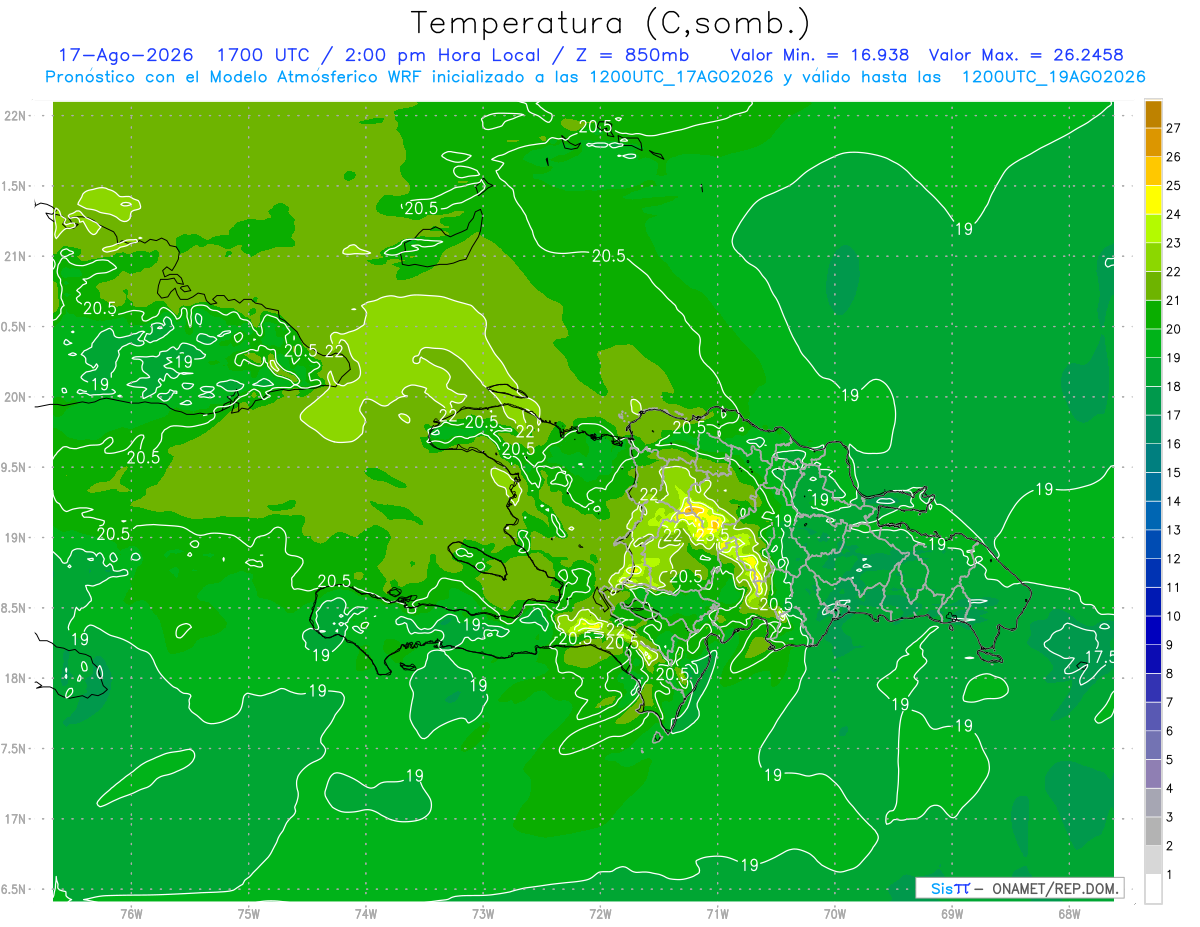
Task: Select the date text "17-Ago-2026"
Action: pos(126,55)
